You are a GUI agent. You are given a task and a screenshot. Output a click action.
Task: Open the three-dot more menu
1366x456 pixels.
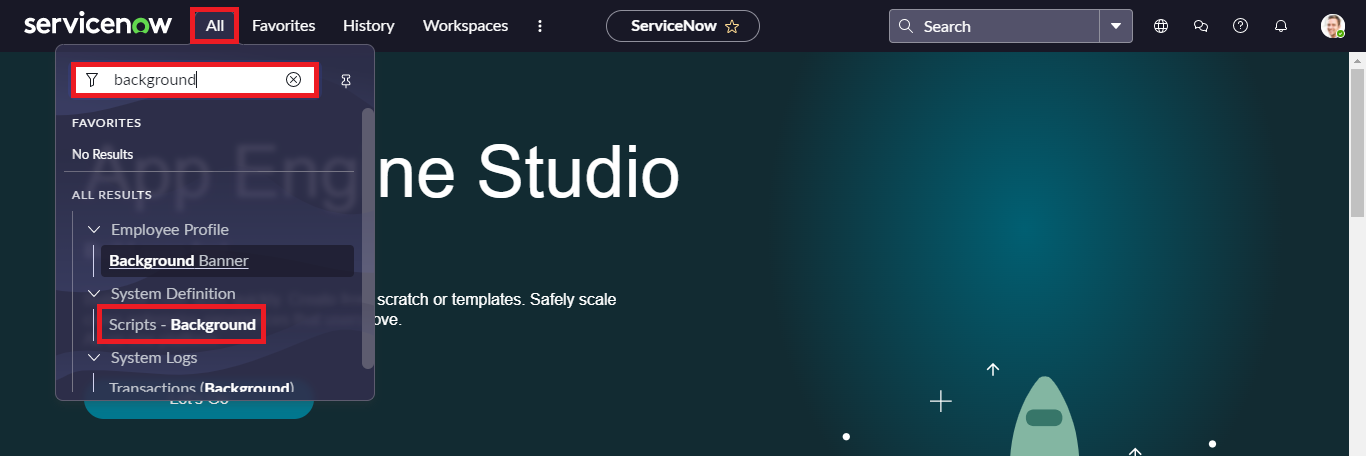540,26
